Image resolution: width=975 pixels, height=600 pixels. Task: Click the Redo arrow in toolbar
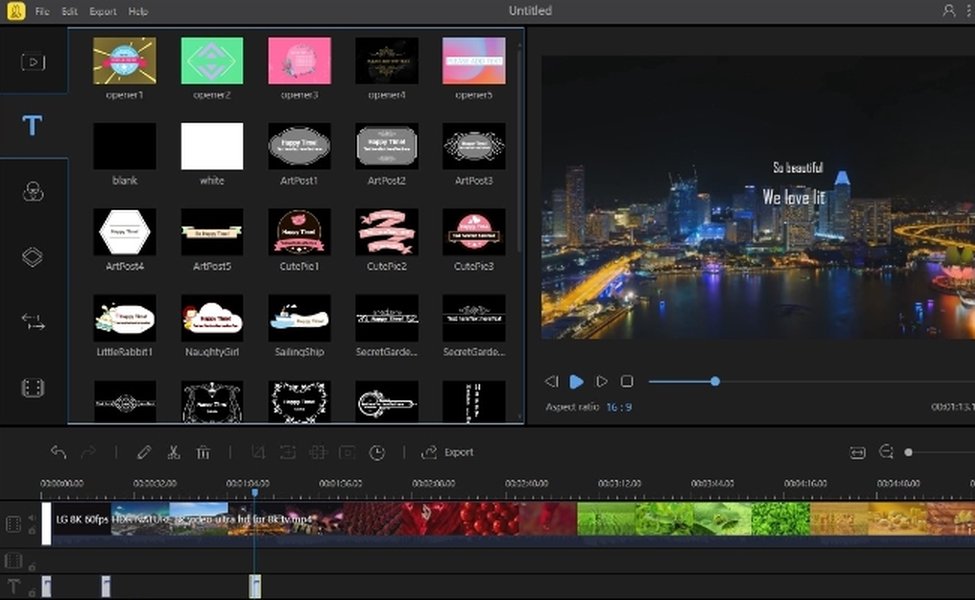(x=88, y=452)
